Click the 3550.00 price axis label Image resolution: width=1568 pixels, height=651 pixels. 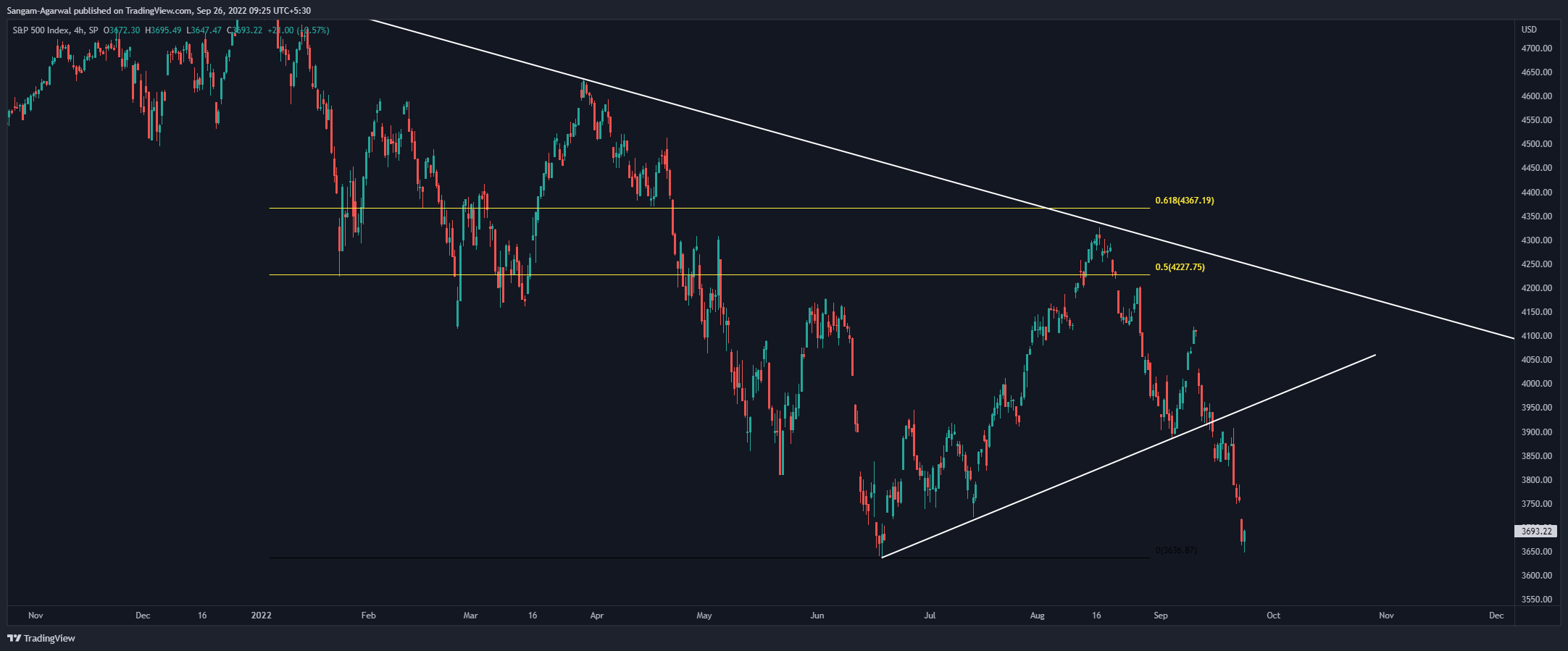point(1536,600)
